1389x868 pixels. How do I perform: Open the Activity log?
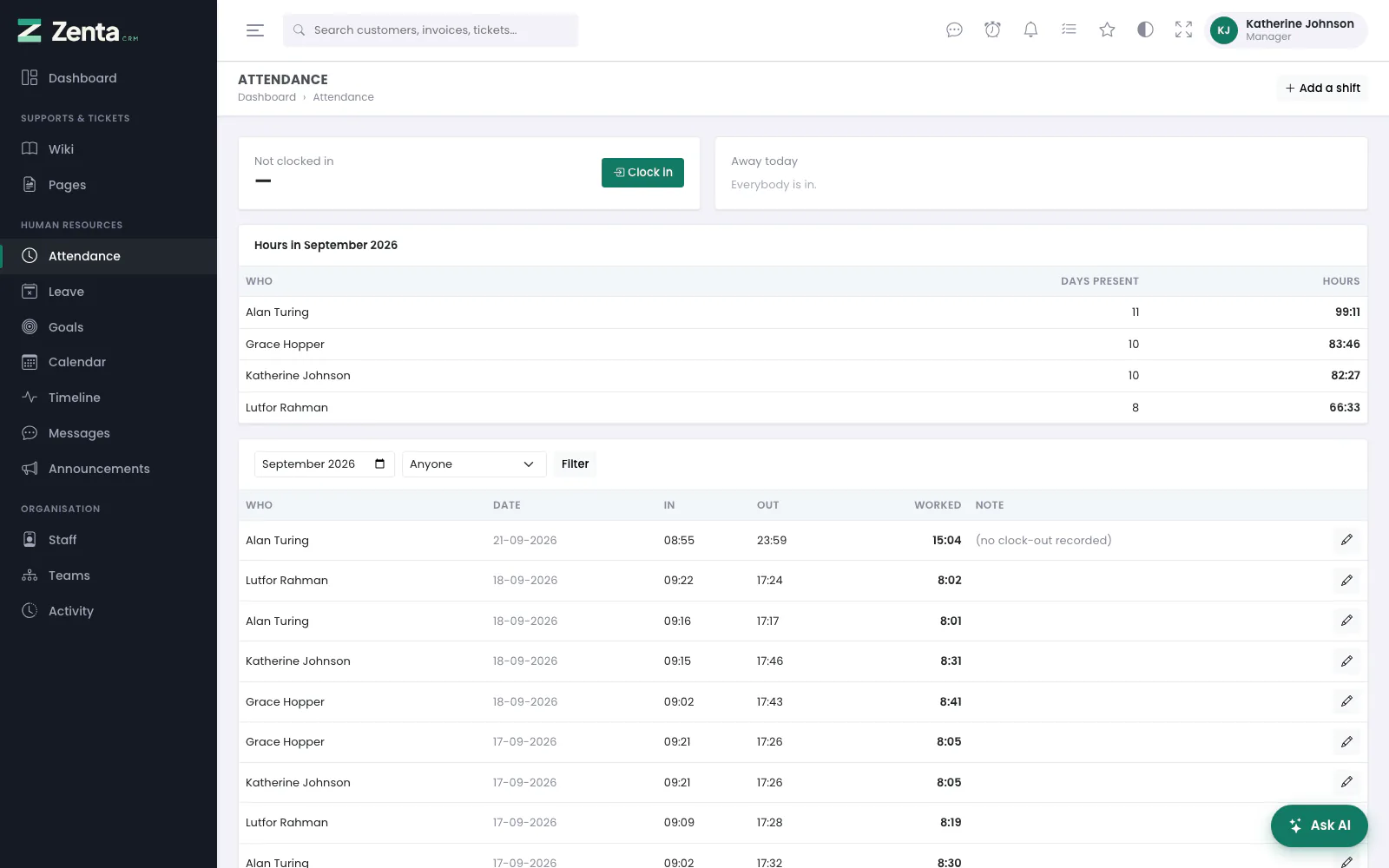tap(109, 611)
